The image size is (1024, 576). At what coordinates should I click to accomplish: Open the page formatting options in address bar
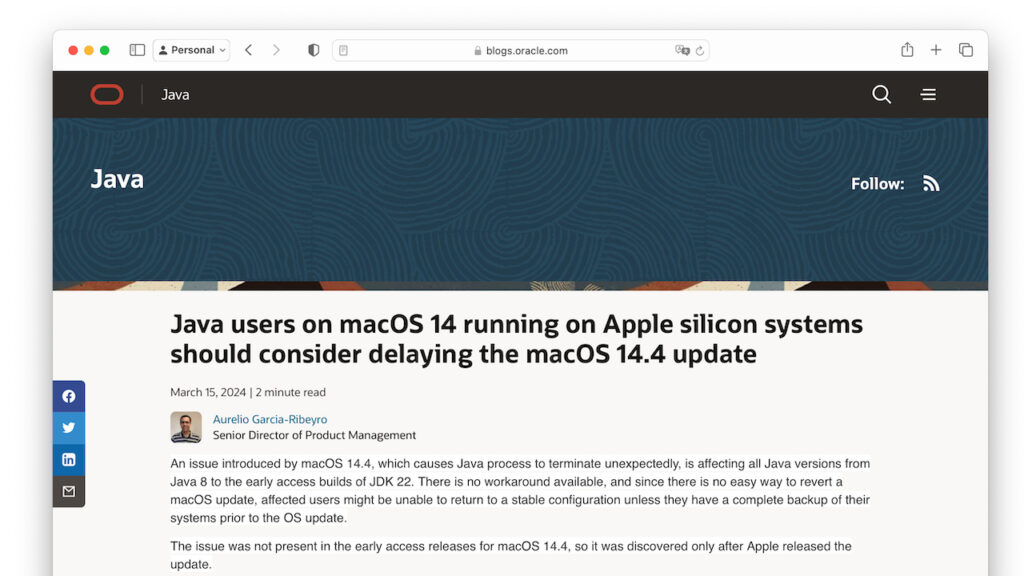pos(341,49)
